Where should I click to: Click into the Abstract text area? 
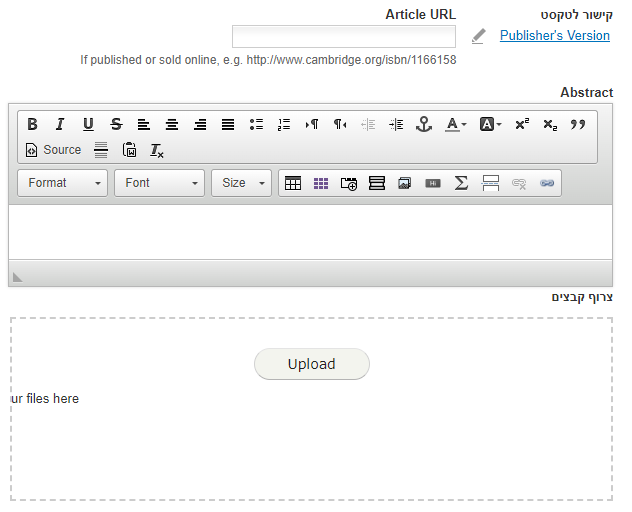click(310, 232)
